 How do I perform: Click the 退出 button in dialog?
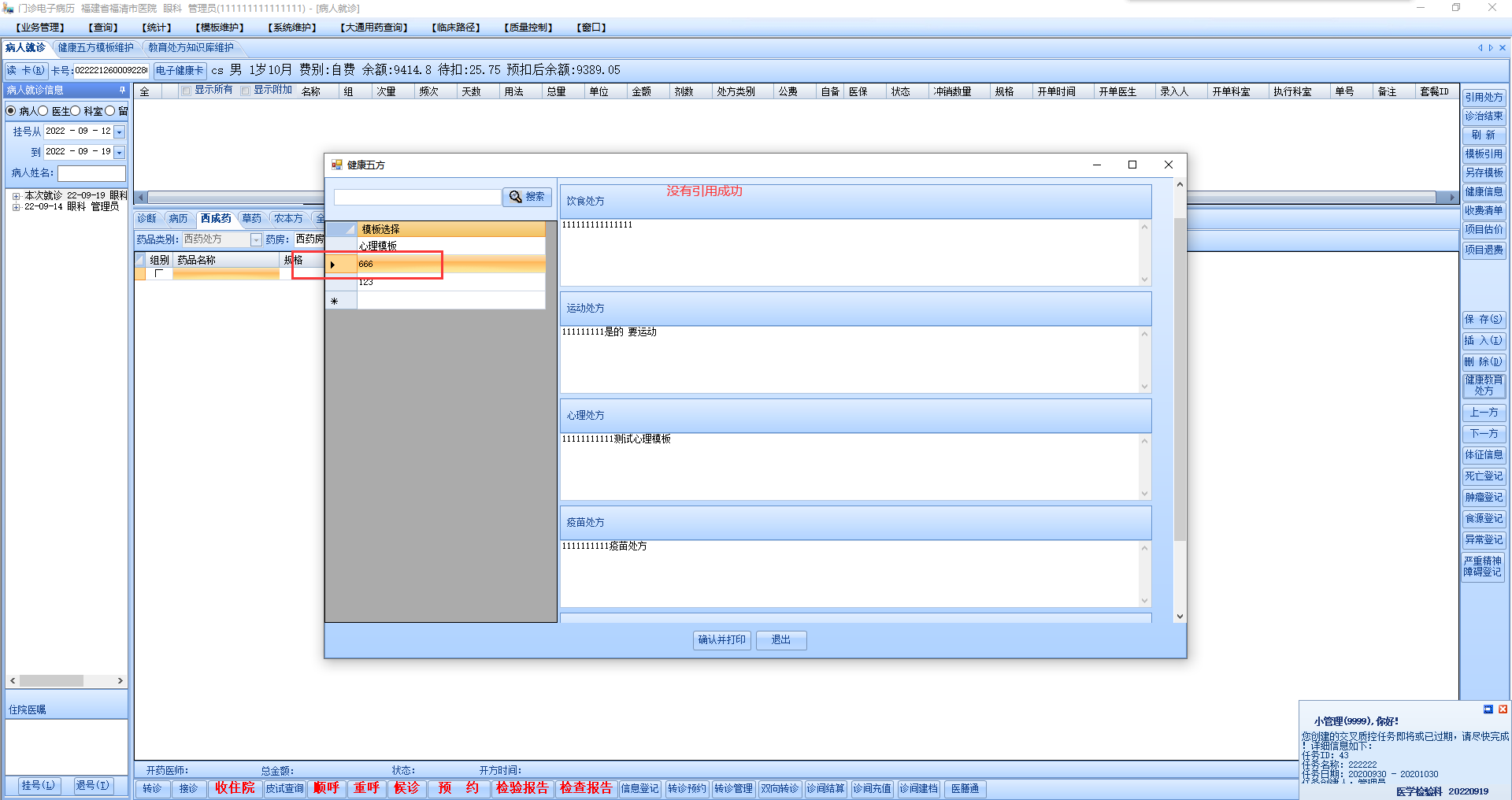(x=781, y=640)
